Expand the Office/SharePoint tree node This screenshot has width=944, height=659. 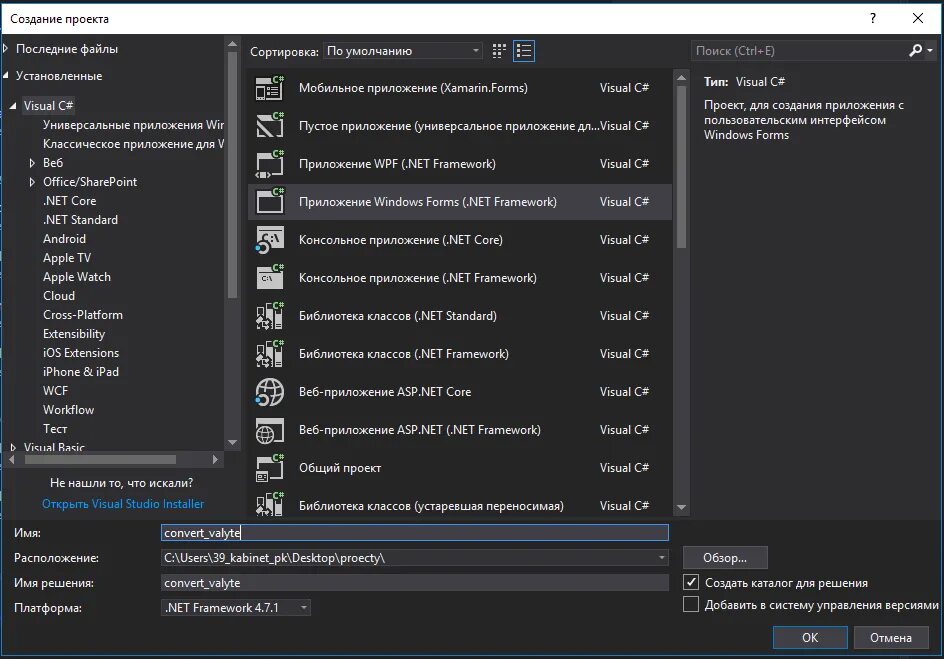pos(33,182)
